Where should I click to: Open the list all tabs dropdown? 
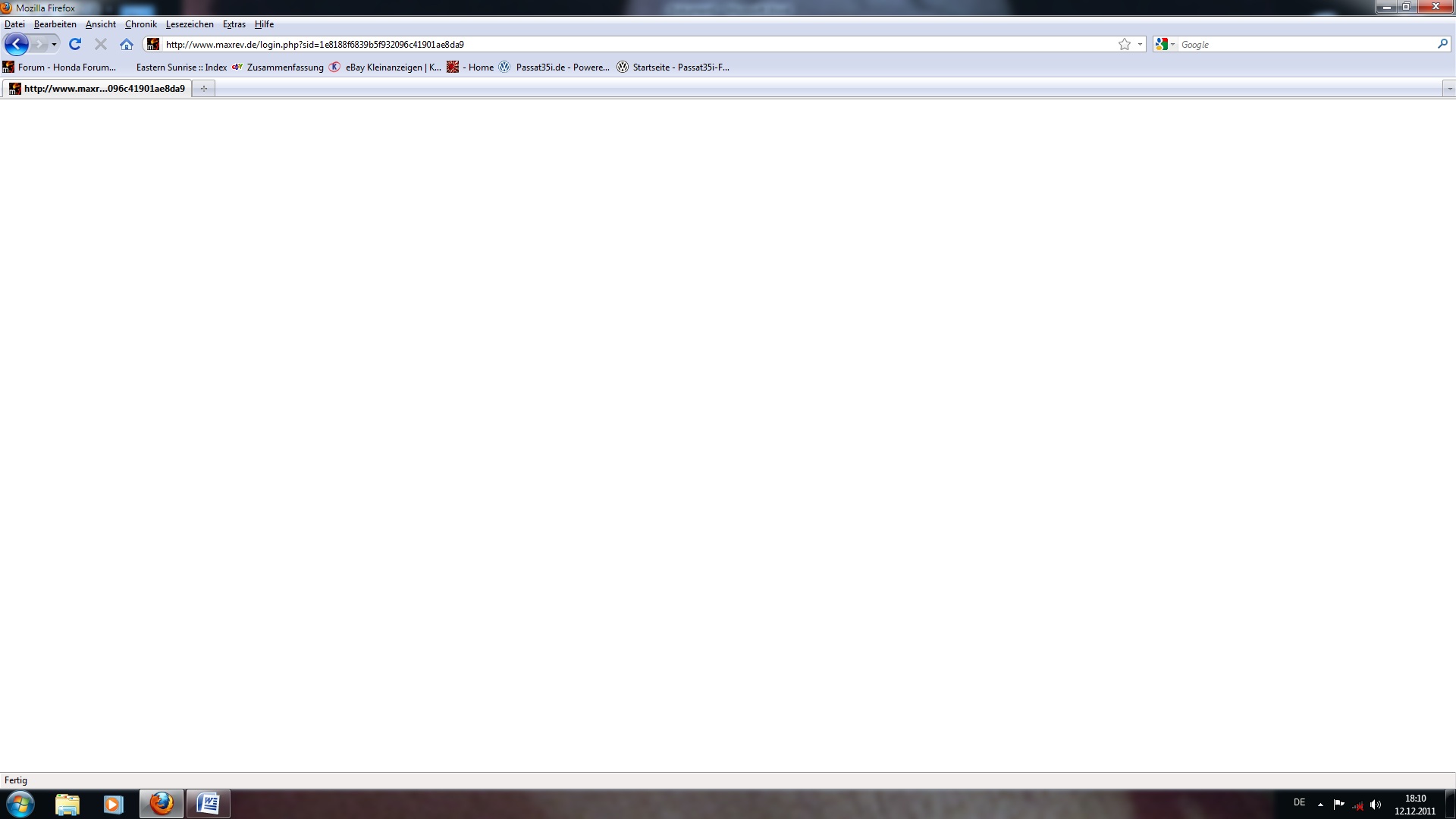[x=1449, y=89]
